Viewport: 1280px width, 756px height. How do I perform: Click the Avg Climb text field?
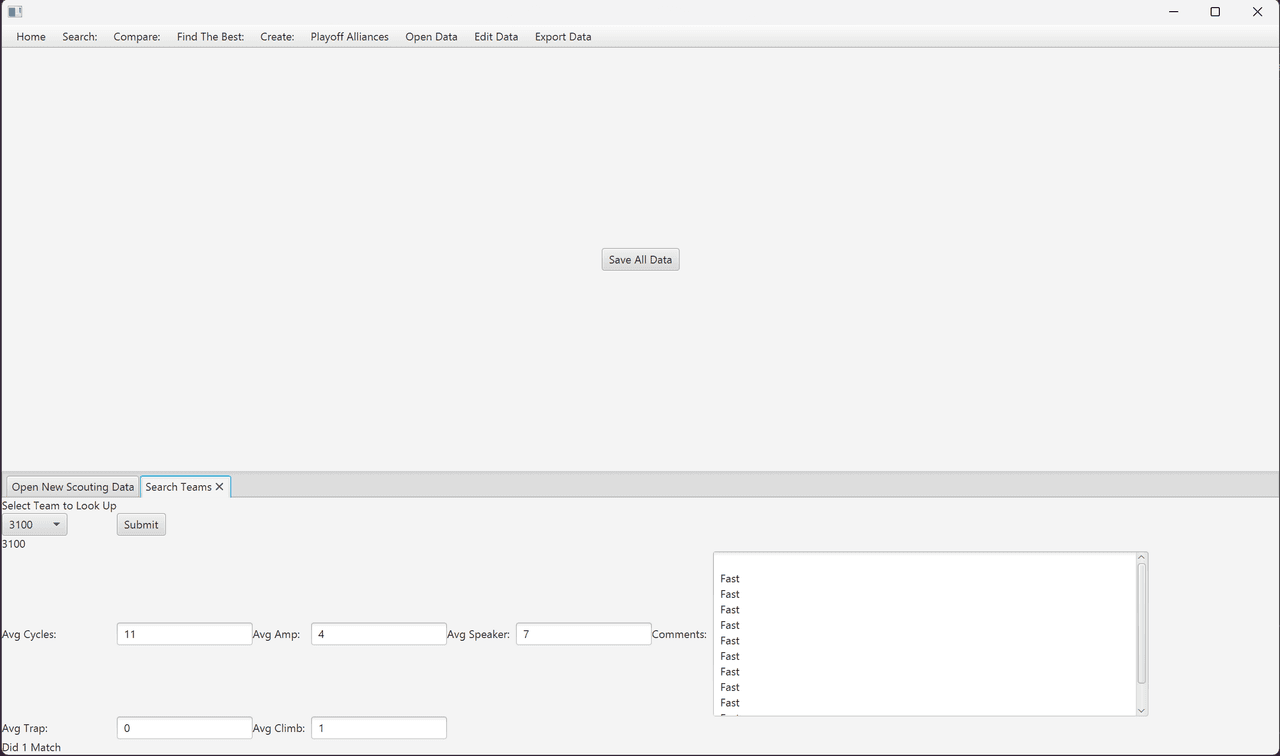pyautogui.click(x=378, y=728)
